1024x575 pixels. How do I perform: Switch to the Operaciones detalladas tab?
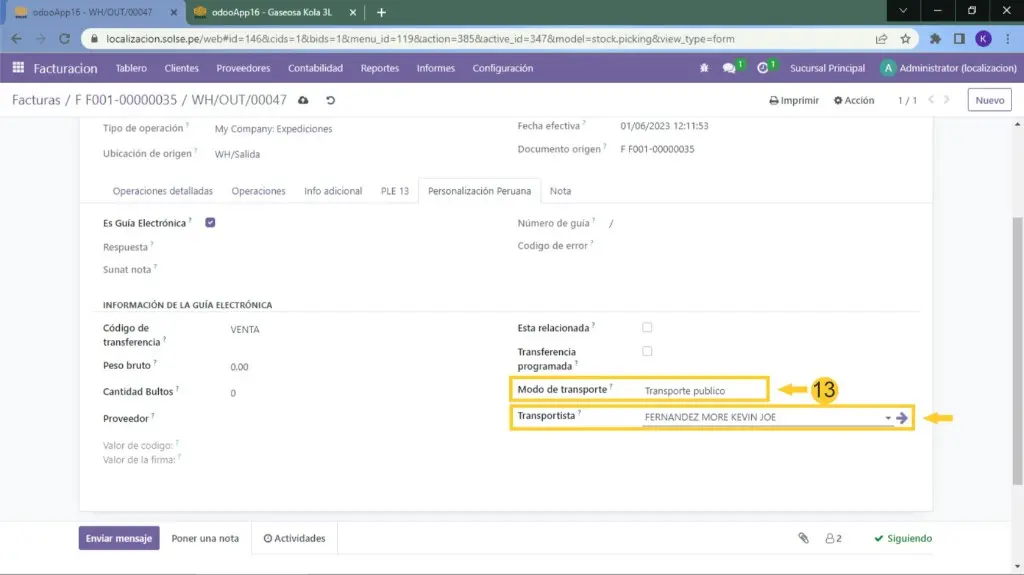162,191
